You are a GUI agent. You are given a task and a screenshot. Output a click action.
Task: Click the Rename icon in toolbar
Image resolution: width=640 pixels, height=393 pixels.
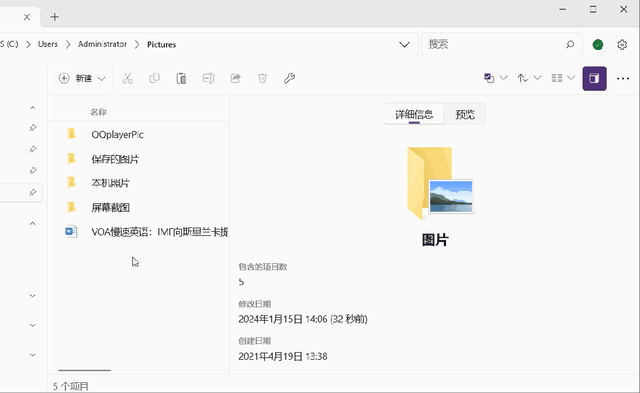click(x=208, y=78)
